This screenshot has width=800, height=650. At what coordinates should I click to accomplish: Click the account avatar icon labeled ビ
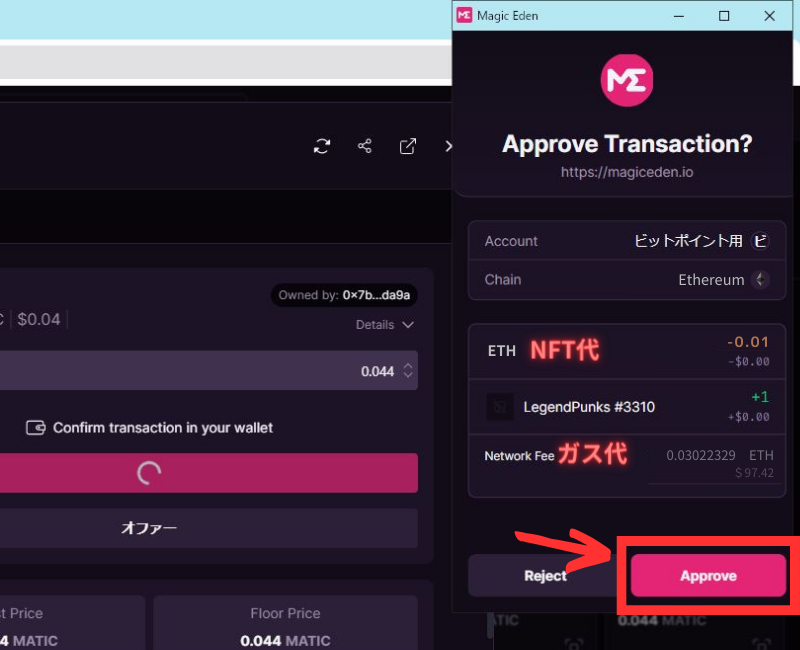click(760, 241)
